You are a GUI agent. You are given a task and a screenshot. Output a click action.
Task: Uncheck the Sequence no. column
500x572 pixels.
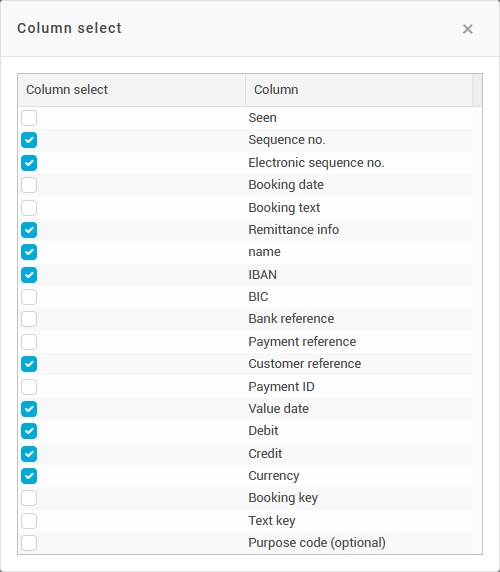29,140
